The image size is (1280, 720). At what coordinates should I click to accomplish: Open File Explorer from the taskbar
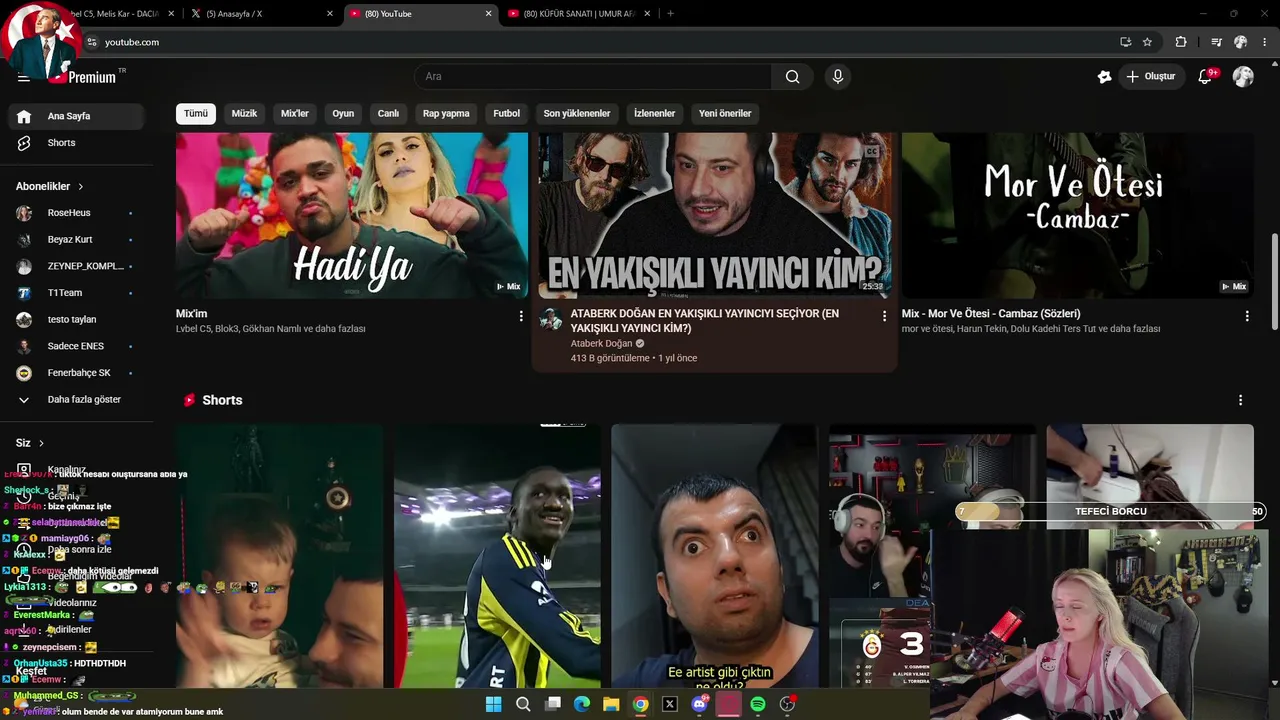(611, 705)
